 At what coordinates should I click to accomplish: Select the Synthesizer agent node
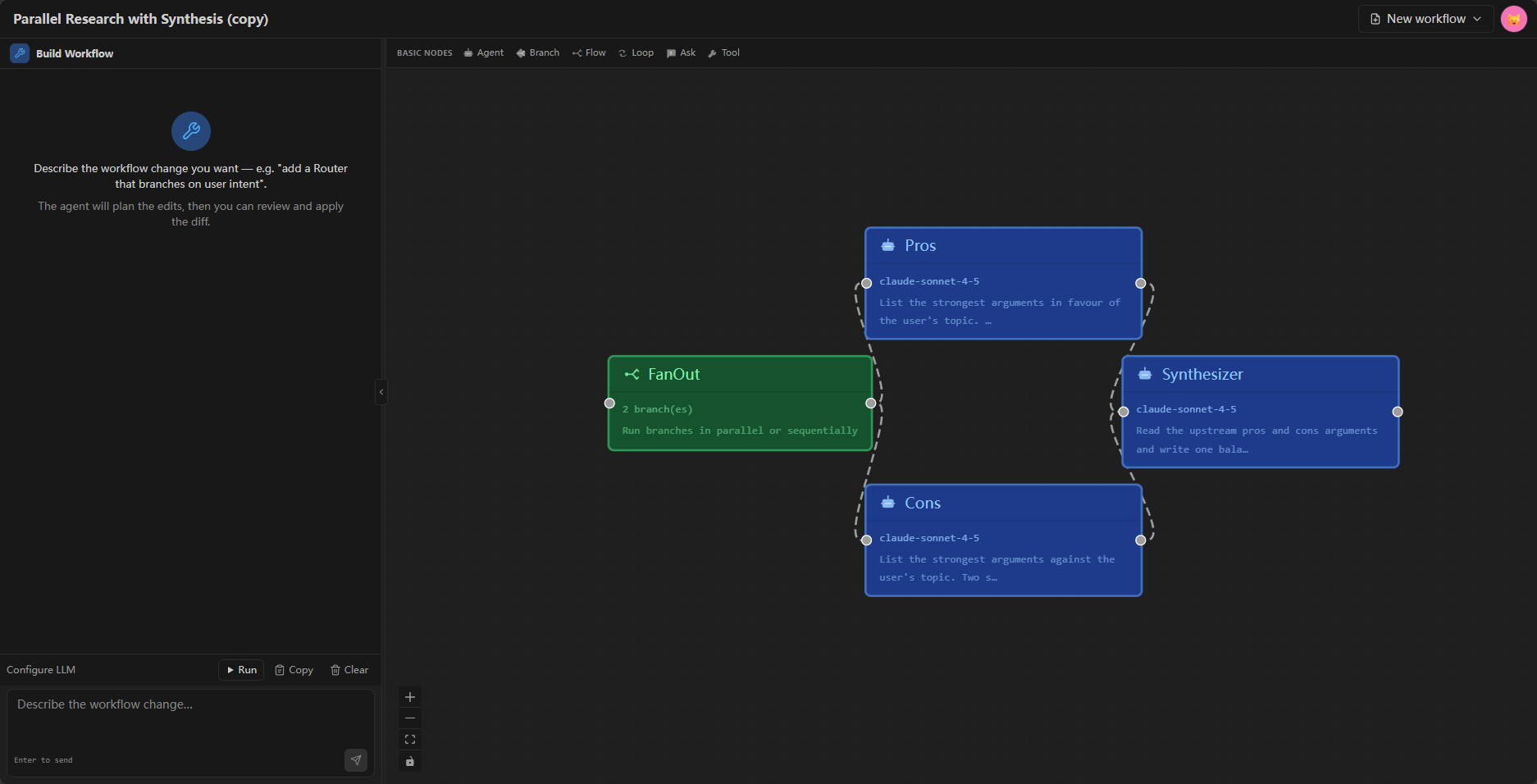tap(1260, 412)
